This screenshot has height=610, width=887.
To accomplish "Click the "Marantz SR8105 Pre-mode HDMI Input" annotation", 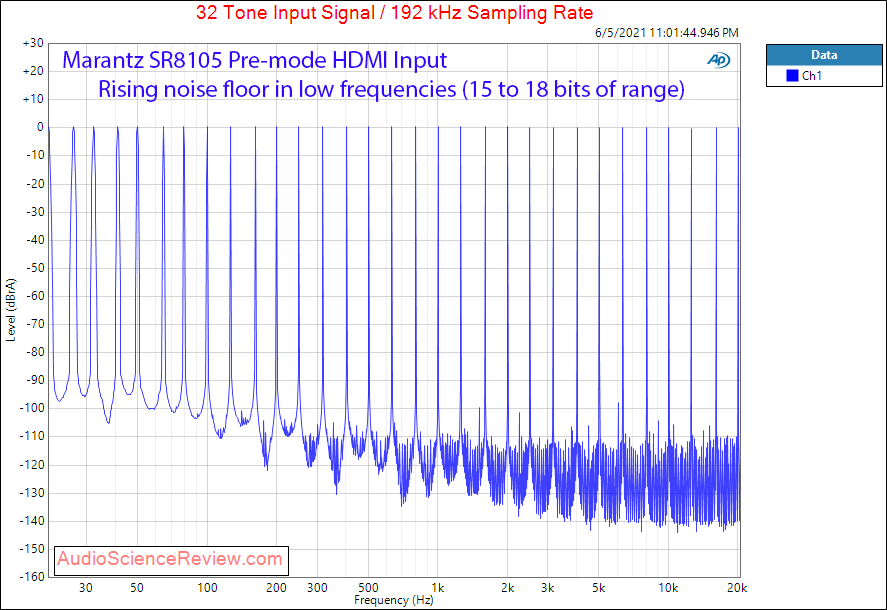I will coord(255,60).
